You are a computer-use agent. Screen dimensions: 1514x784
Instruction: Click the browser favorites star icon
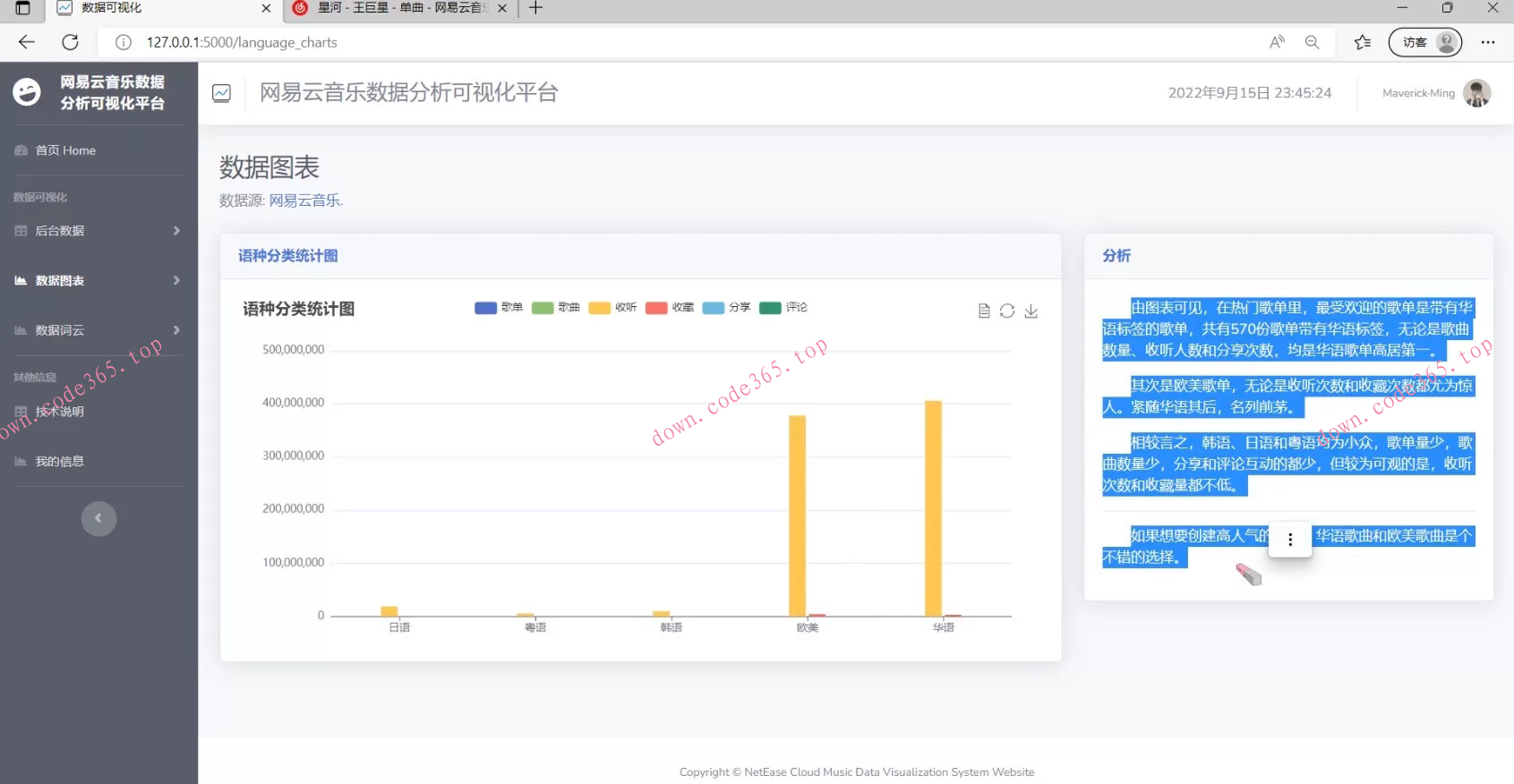click(1362, 42)
